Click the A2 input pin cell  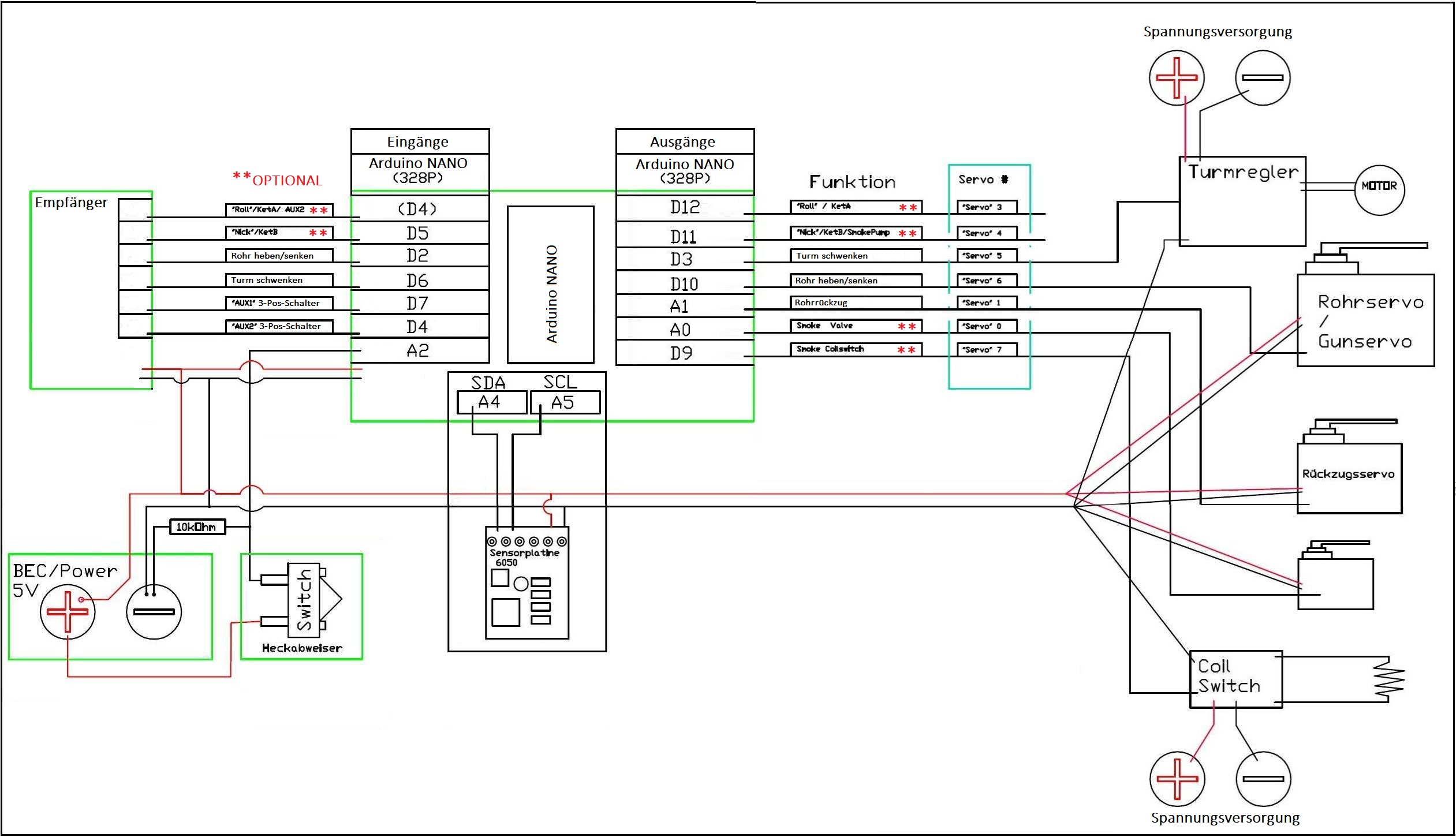click(419, 351)
